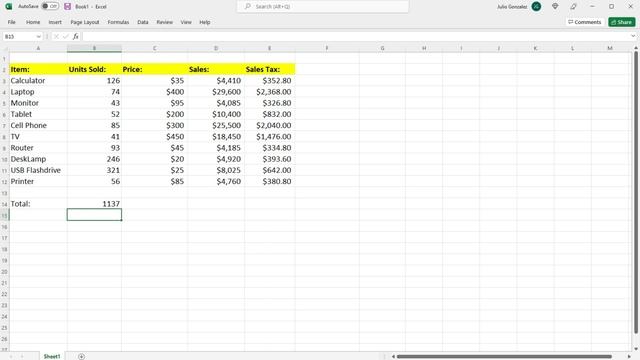Viewport: 640px width, 360px height.
Task: Select column B header
Action: click(94, 49)
